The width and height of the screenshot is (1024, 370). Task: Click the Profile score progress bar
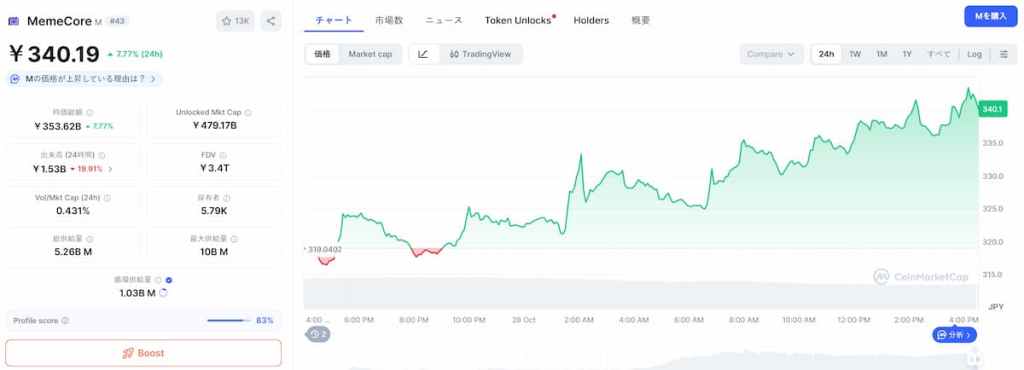(x=229, y=320)
